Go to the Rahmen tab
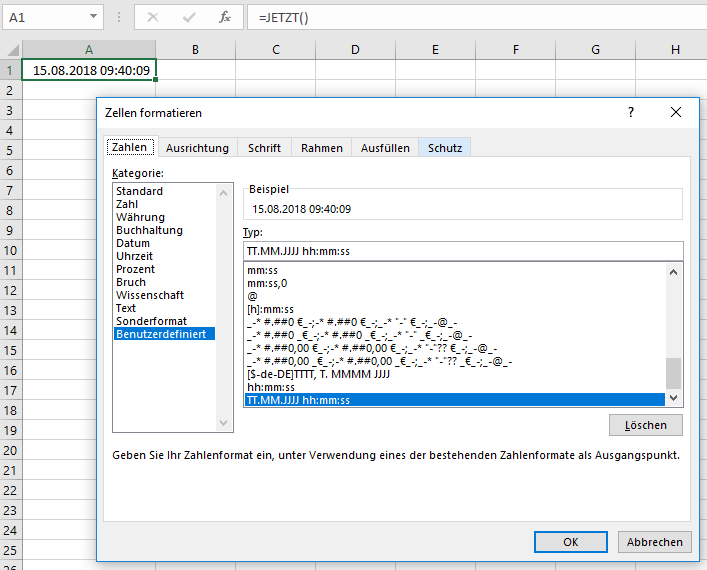The height and width of the screenshot is (570, 707). (321, 148)
